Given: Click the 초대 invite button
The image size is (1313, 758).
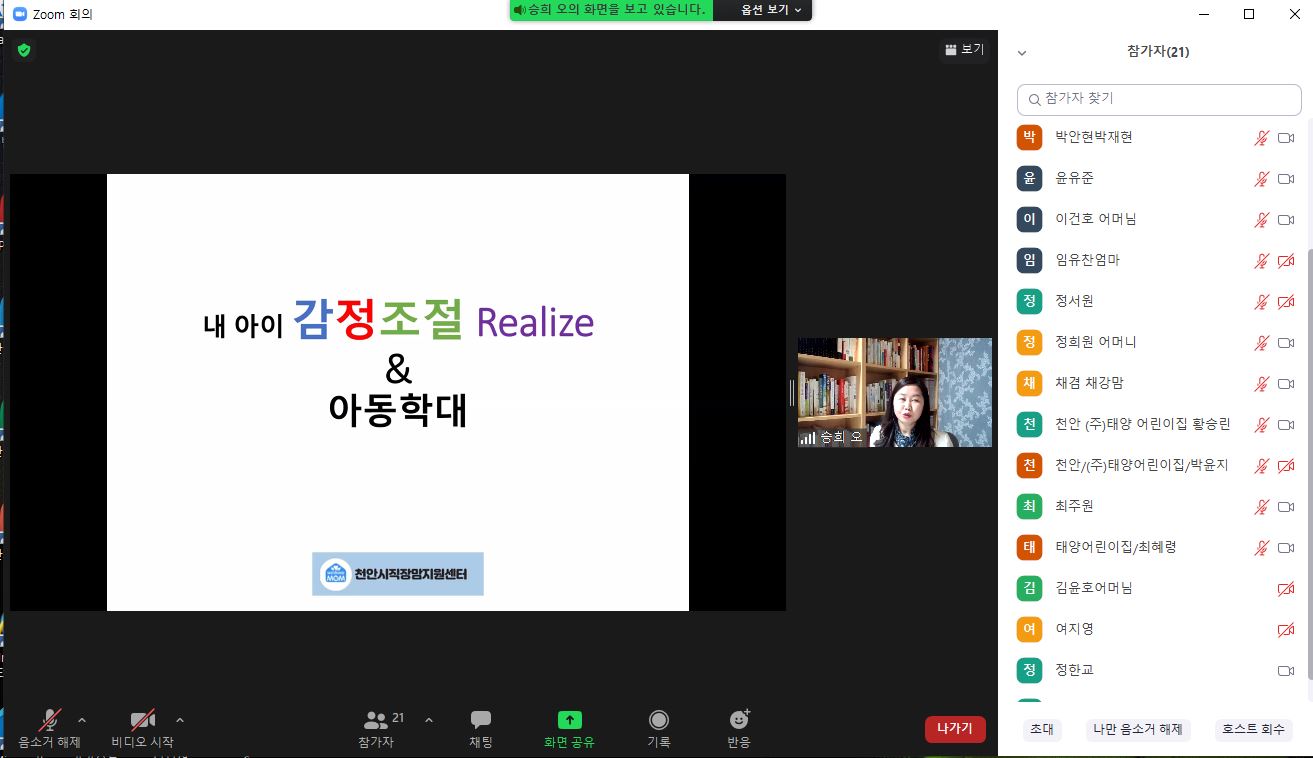Looking at the screenshot, I should [1041, 730].
